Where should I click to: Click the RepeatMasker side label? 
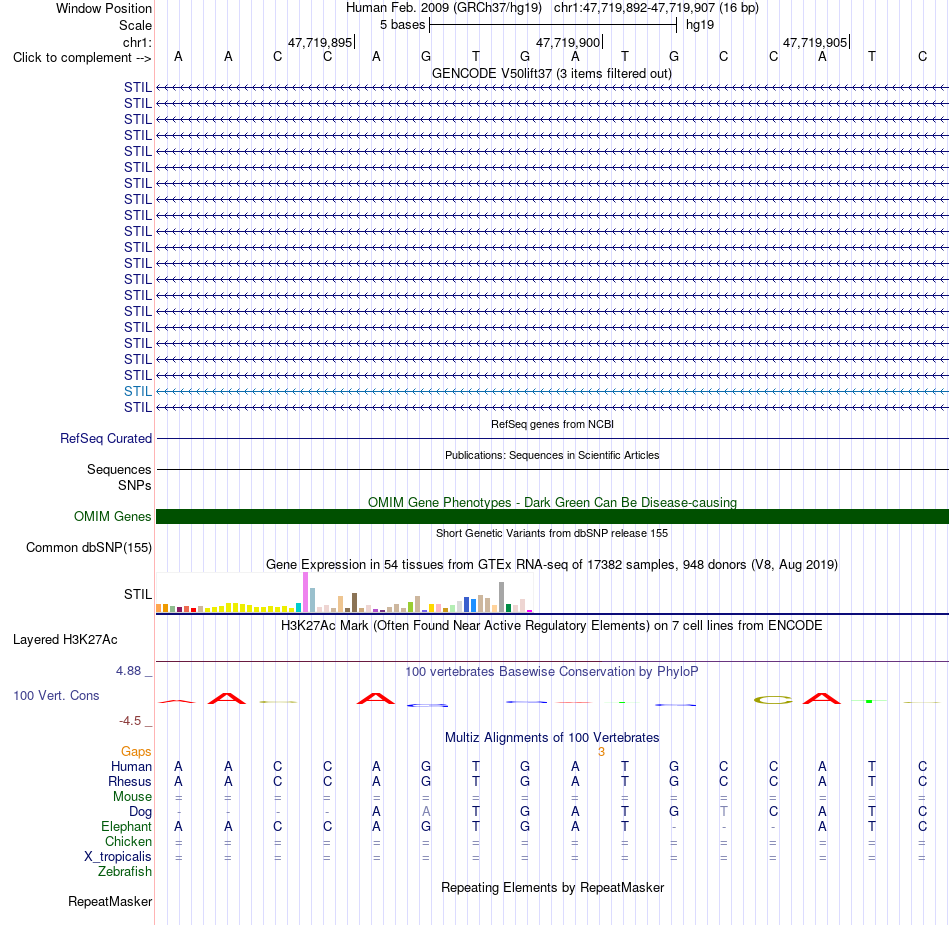click(x=110, y=902)
